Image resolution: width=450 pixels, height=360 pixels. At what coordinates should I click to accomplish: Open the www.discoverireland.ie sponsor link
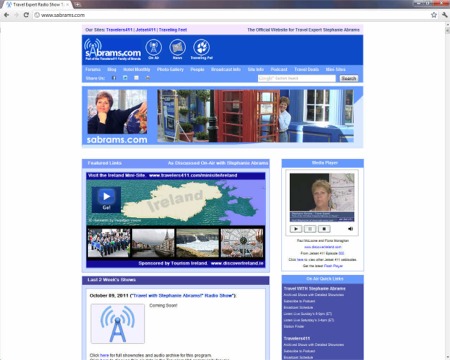click(237, 263)
